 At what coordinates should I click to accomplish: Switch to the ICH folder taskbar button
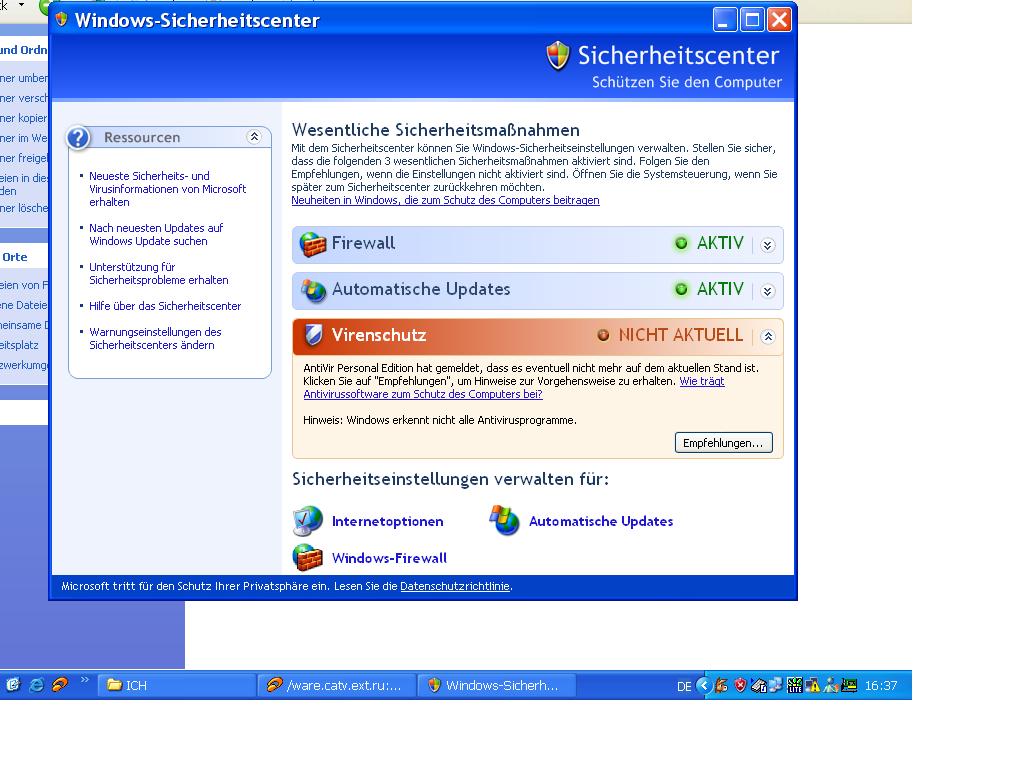click(x=176, y=685)
